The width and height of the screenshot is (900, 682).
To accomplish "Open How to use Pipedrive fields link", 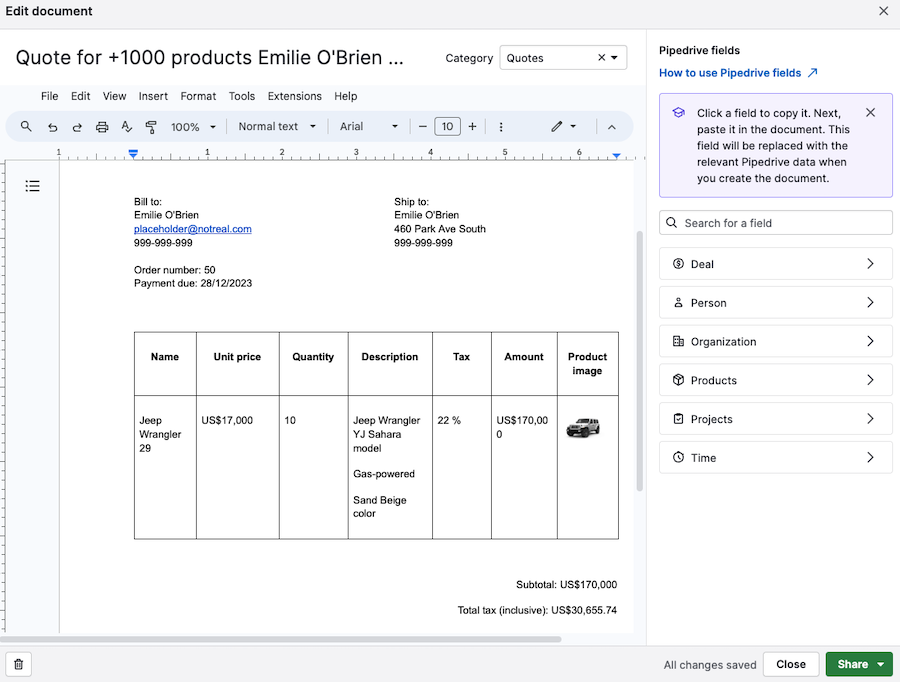I will pos(738,73).
